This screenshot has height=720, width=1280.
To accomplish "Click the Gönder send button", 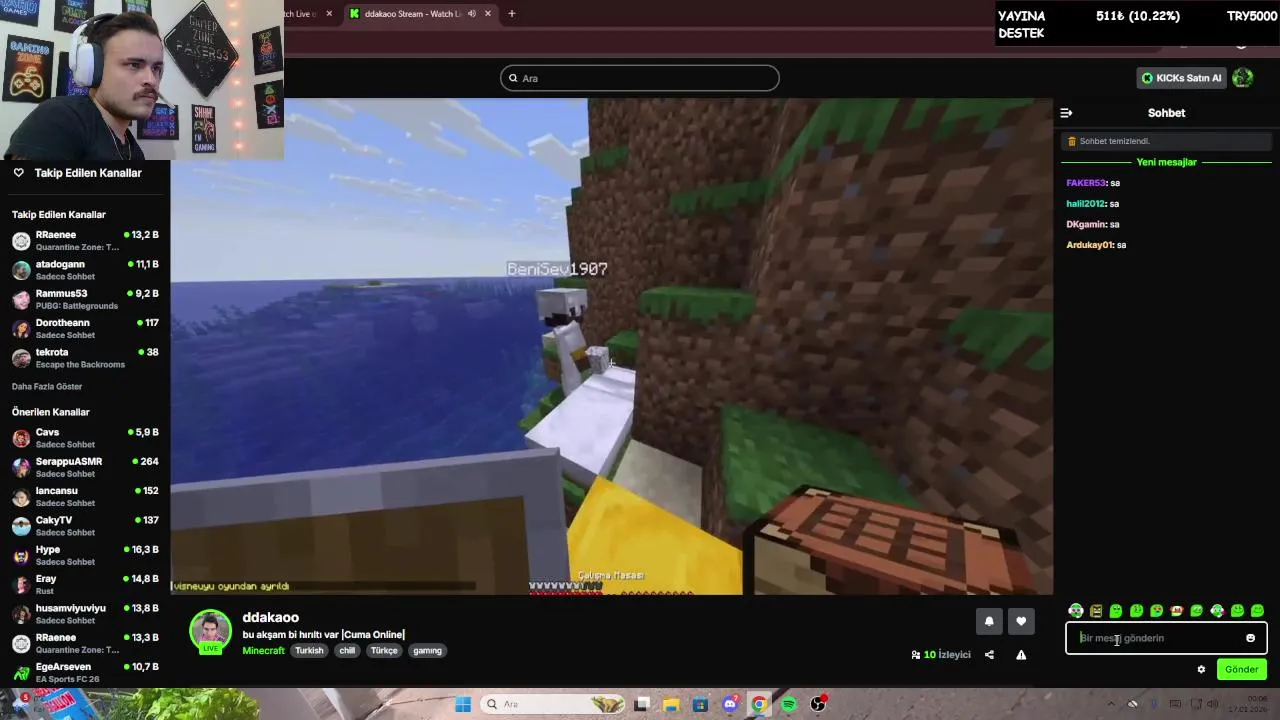I will click(1241, 670).
